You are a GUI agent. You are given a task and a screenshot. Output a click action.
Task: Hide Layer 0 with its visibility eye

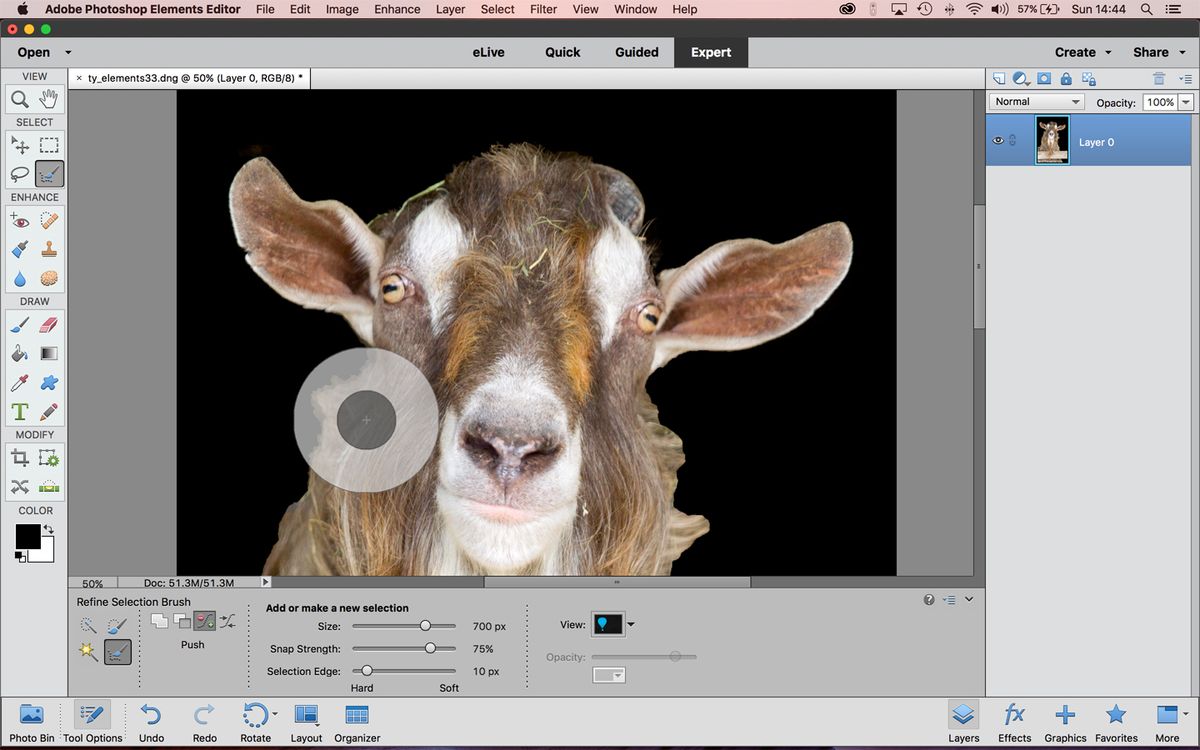click(997, 141)
